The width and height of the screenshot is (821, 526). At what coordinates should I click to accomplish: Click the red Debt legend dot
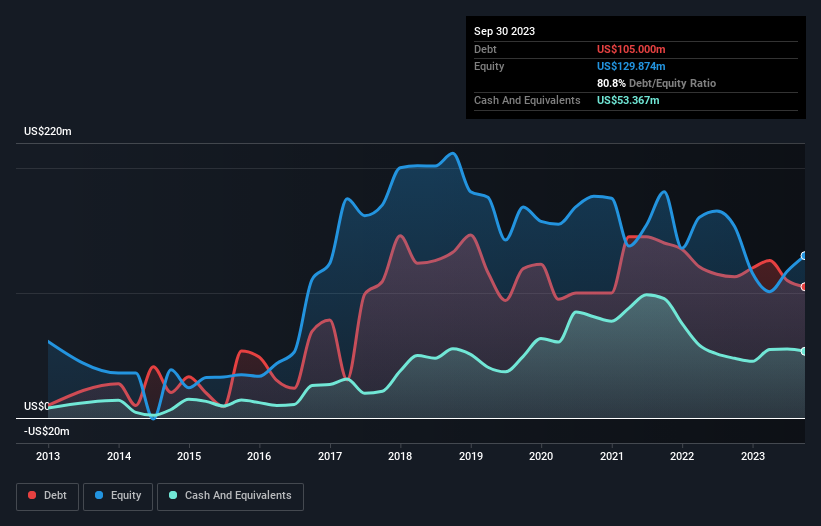[x=32, y=495]
